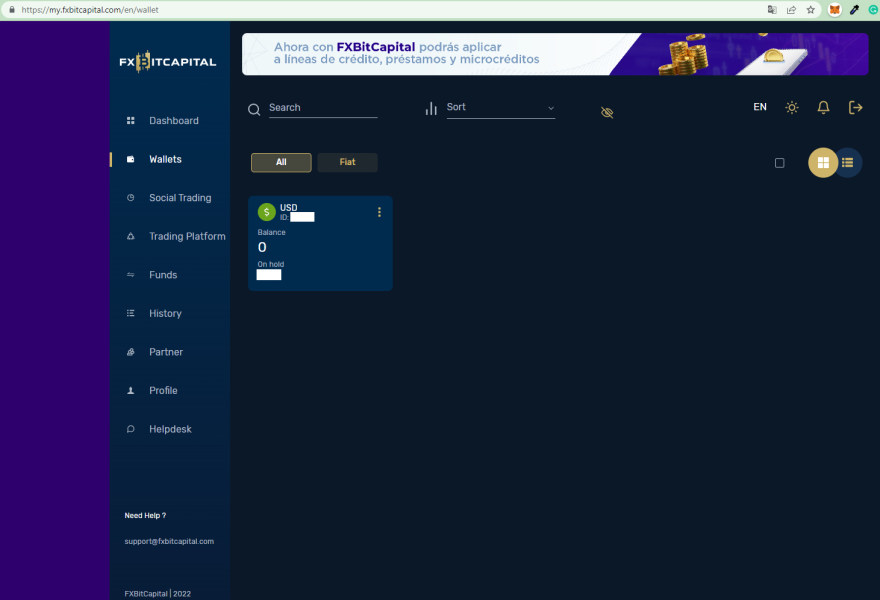Select the Fiat filter tab
The image size is (880, 600).
347,162
